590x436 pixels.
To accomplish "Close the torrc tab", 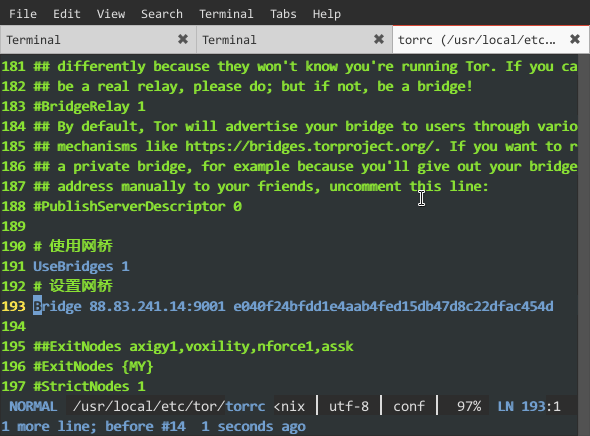I will 575,39.
